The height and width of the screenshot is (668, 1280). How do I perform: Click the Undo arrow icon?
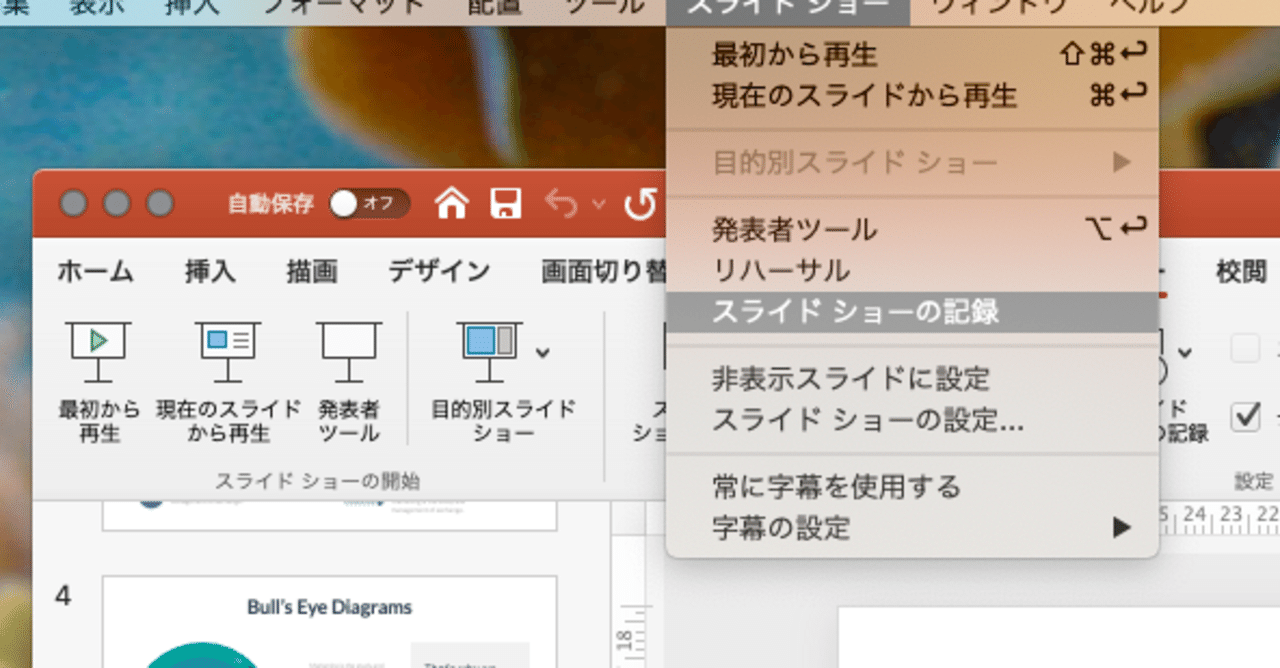coord(561,204)
